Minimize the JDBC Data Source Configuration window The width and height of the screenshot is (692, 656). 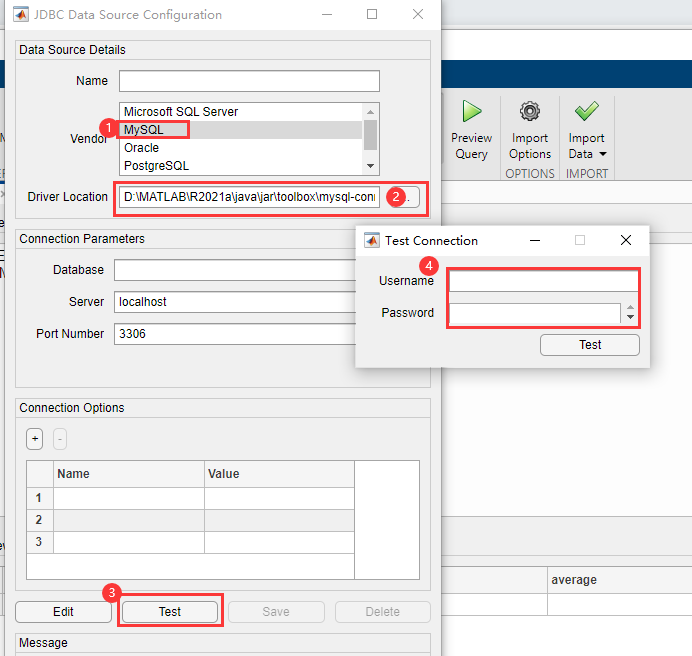327,15
